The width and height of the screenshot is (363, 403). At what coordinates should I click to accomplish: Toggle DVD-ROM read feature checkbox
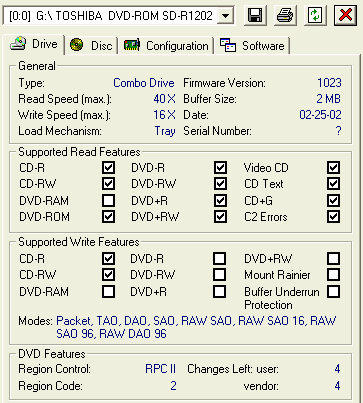pos(108,217)
